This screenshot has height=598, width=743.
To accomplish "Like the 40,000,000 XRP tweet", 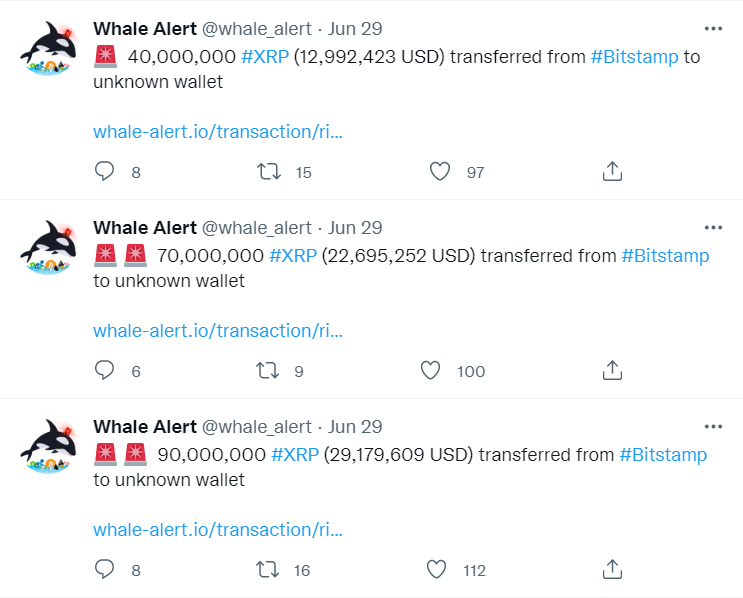I will click(440, 172).
